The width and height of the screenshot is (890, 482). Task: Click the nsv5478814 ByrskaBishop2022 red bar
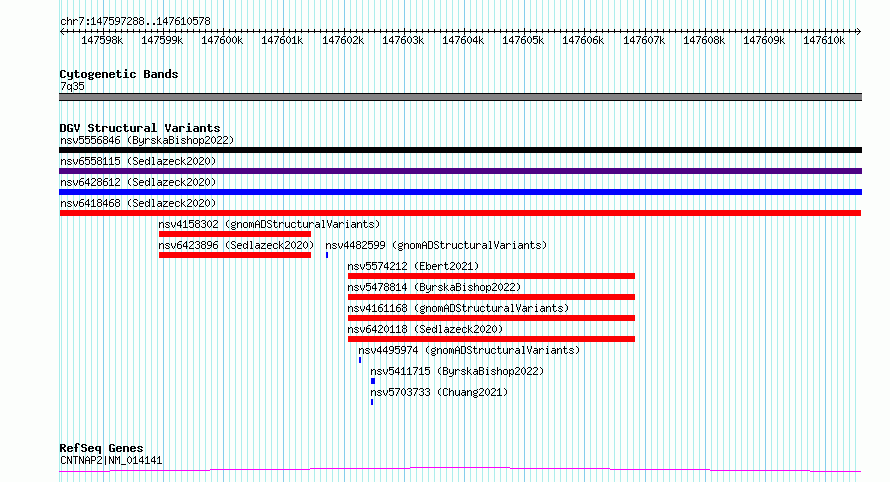click(x=491, y=297)
